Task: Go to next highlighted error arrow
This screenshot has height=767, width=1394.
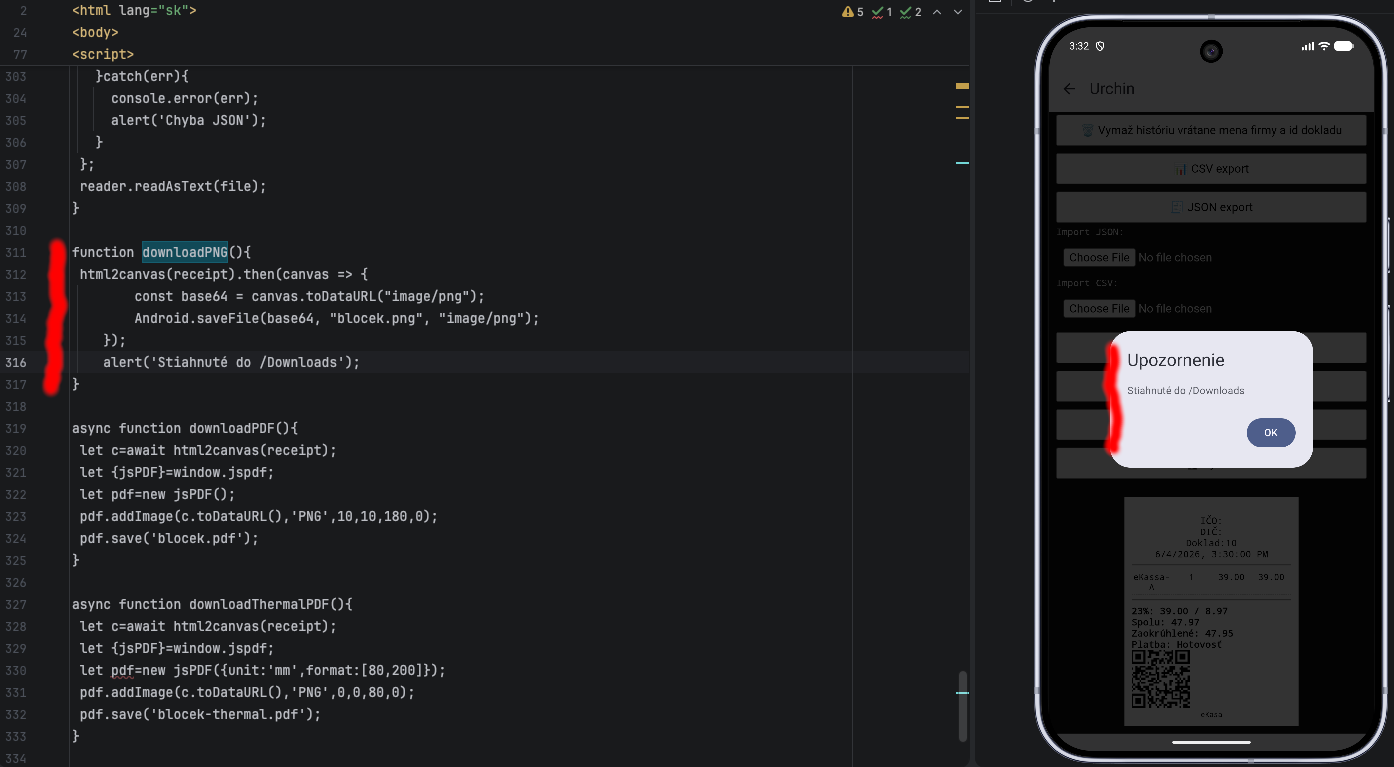Action: click(x=958, y=12)
